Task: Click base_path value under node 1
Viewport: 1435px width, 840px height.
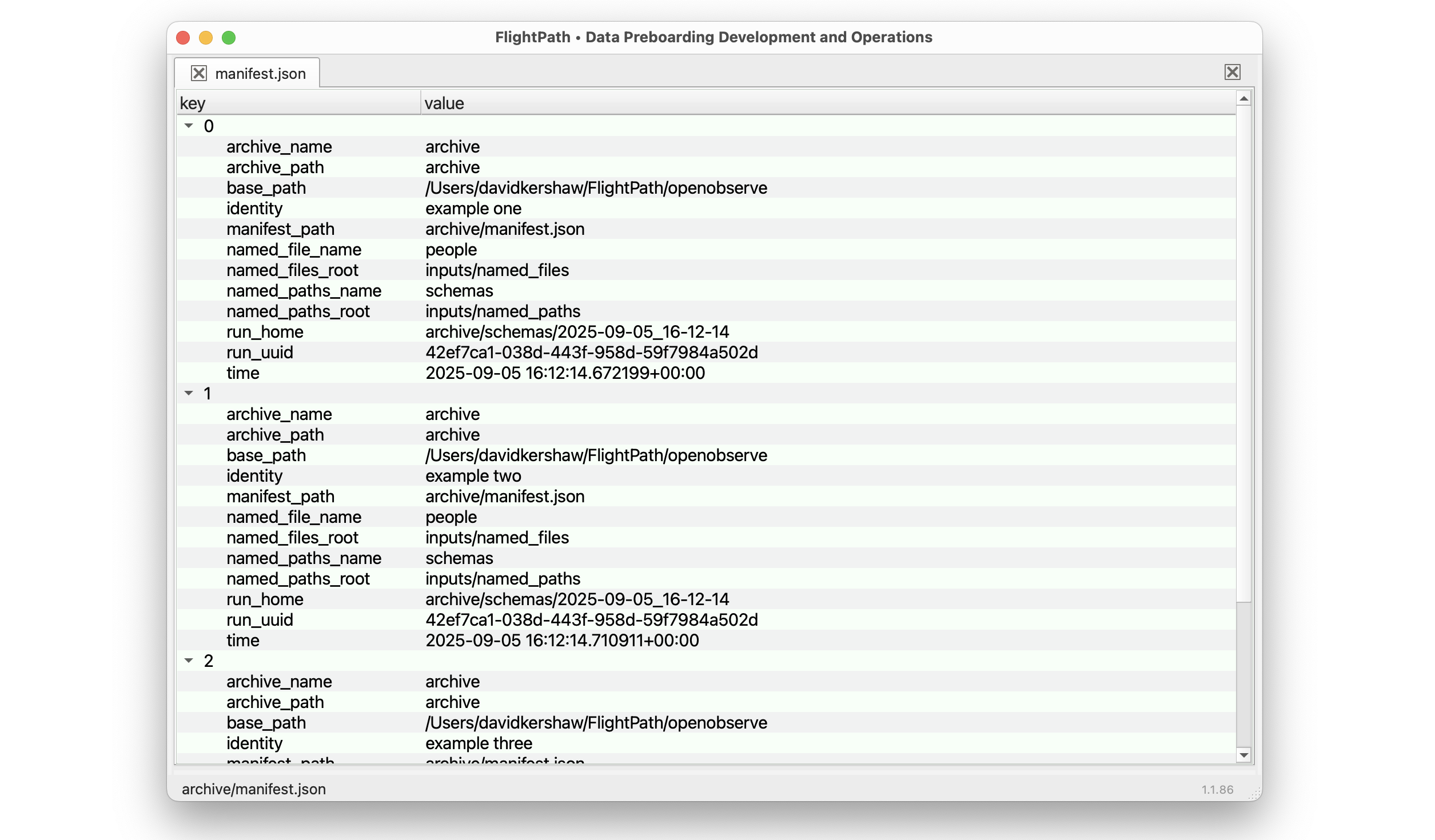Action: tap(596, 455)
